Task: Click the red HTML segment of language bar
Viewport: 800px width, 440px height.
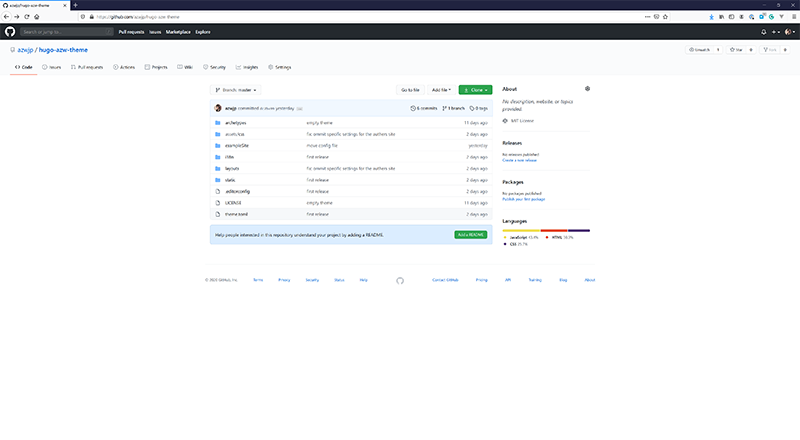Action: pos(554,231)
